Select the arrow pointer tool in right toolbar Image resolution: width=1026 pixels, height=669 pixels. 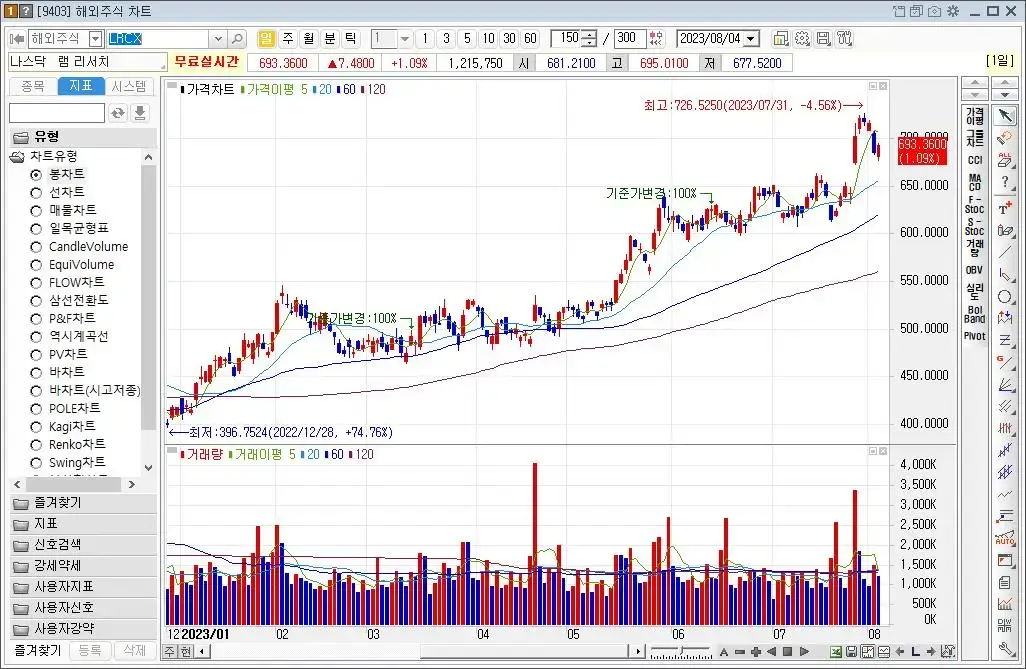pos(1005,117)
